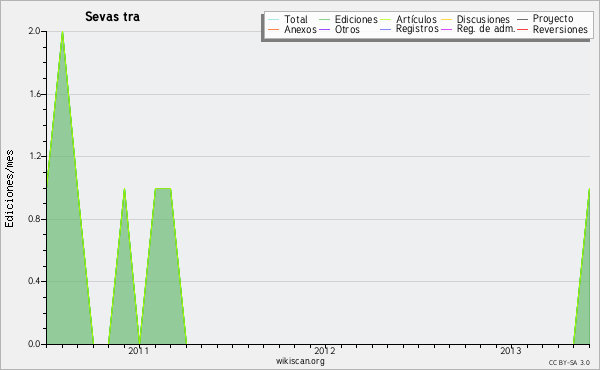Click the 2.0 y-axis value
600x370 pixels.
pyautogui.click(x=34, y=31)
